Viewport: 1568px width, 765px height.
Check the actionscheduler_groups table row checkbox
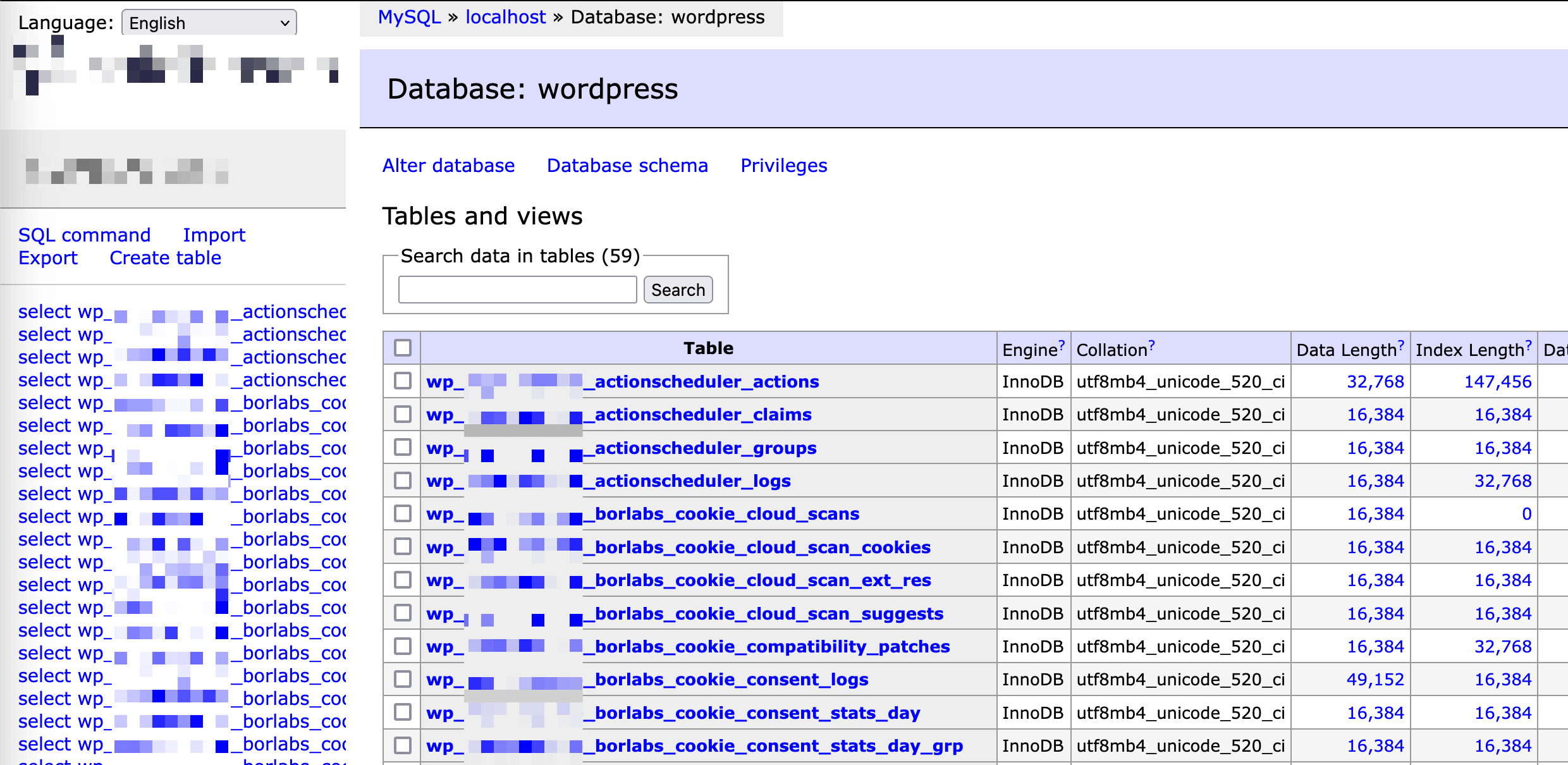pos(403,447)
